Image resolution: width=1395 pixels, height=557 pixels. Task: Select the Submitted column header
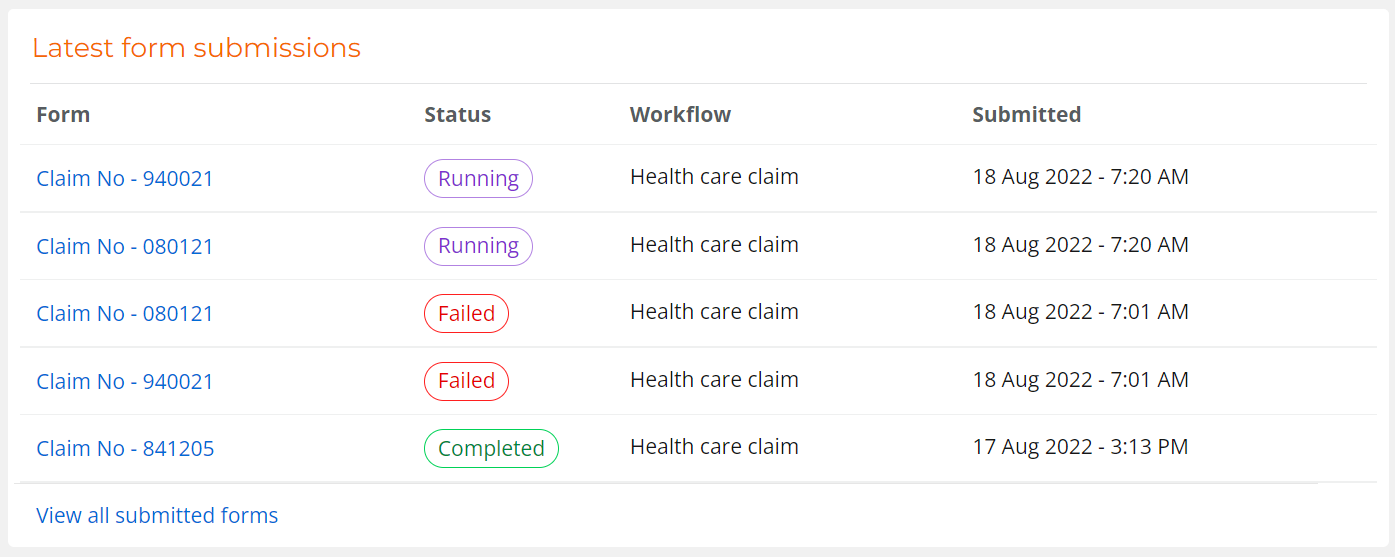click(x=1026, y=115)
